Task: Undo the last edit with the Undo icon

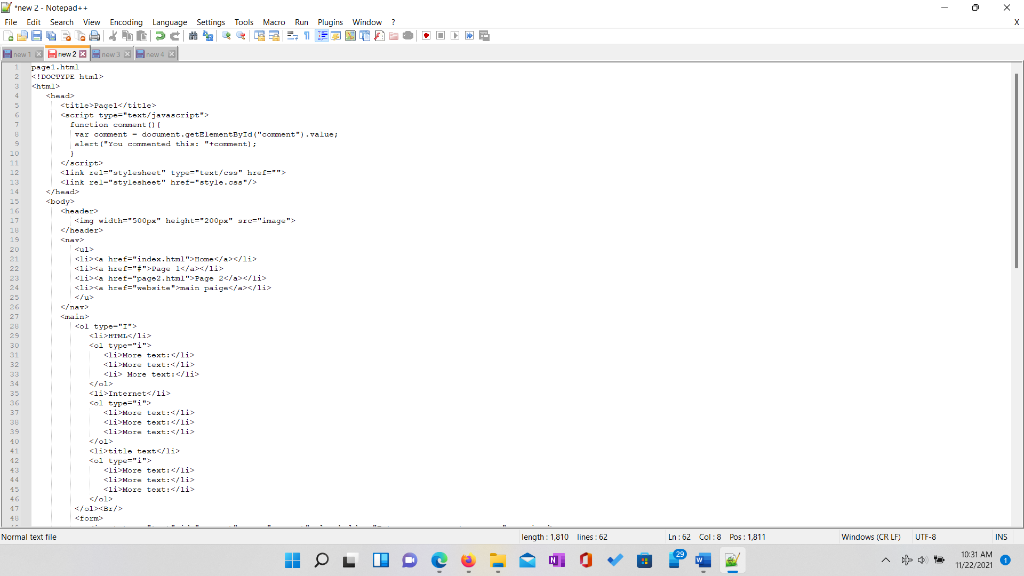Action: point(161,35)
